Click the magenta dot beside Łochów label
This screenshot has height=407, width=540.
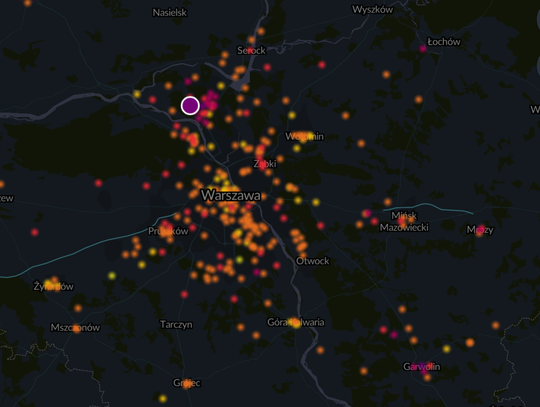click(423, 49)
